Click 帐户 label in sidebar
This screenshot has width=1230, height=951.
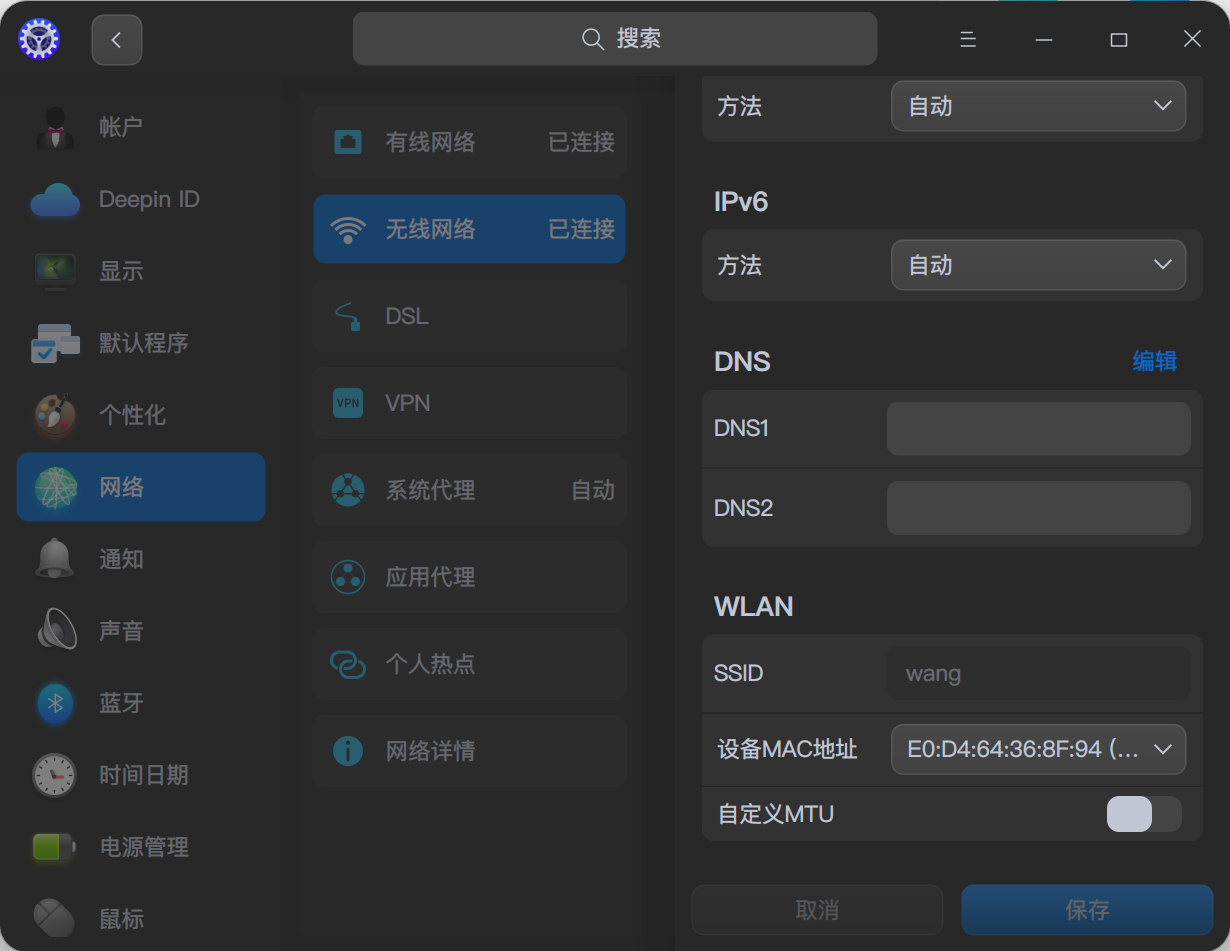121,127
